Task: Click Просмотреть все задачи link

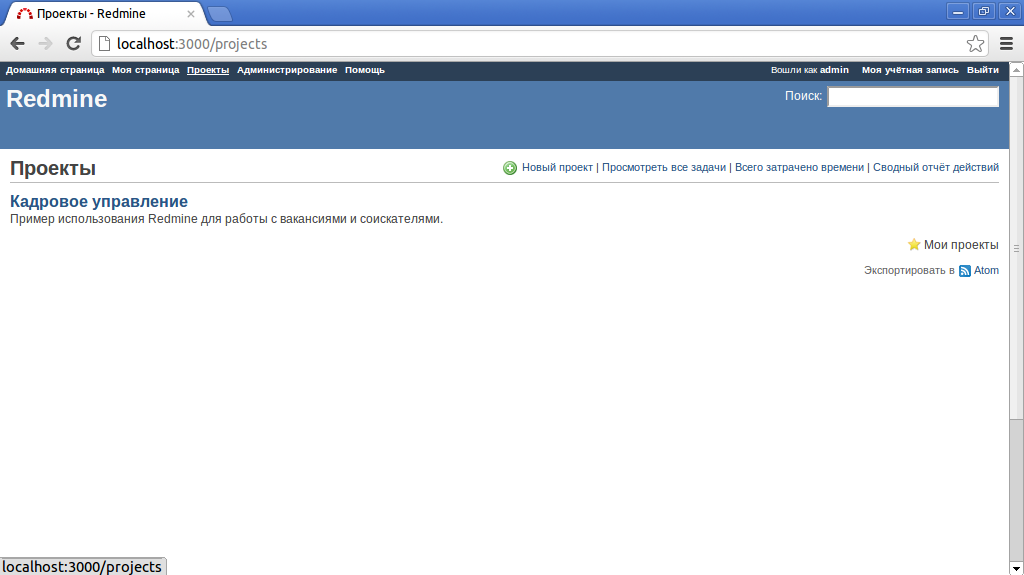Action: point(664,167)
